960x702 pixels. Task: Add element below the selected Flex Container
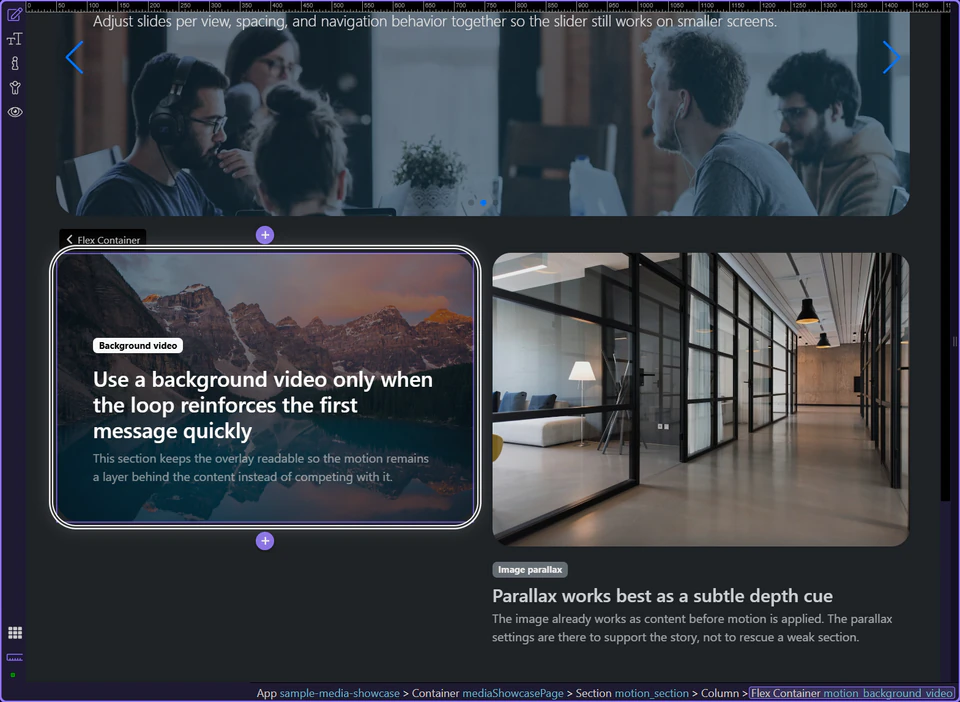265,541
